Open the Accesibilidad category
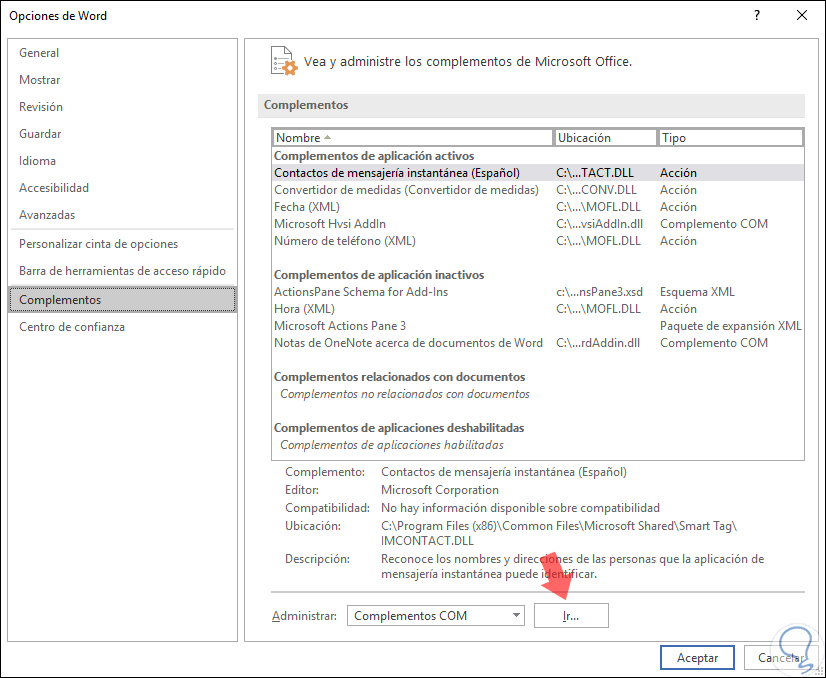 coord(123,188)
